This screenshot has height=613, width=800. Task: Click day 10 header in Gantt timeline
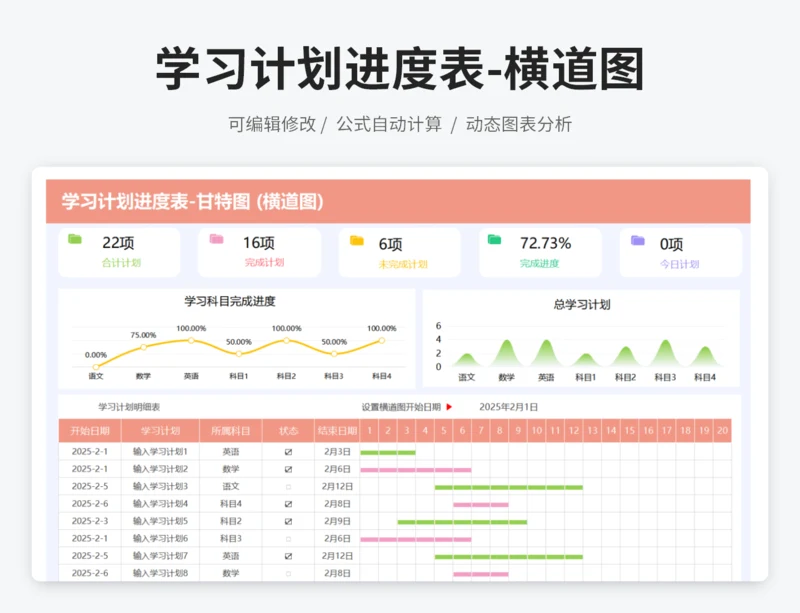[x=537, y=431]
